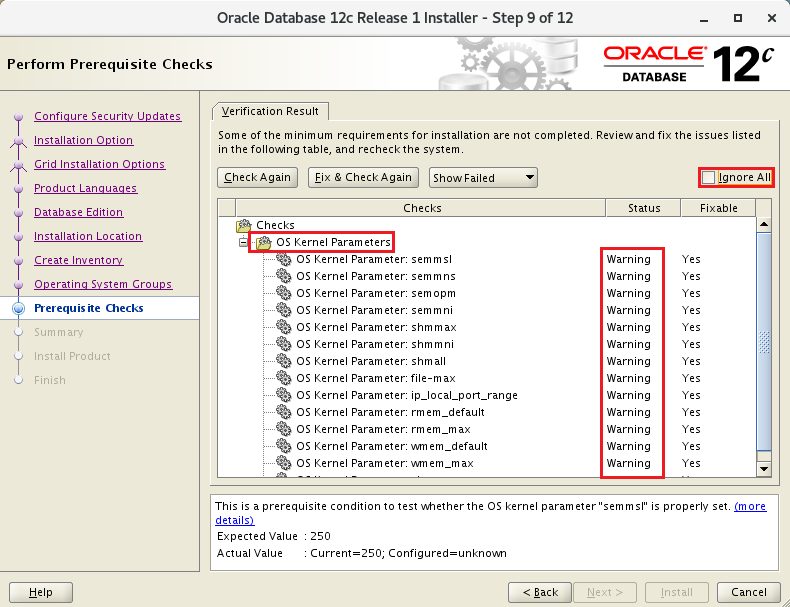Screen dimensions: 790x607
Task: Click the gear icon beside semmni parameter
Action: click(284, 310)
